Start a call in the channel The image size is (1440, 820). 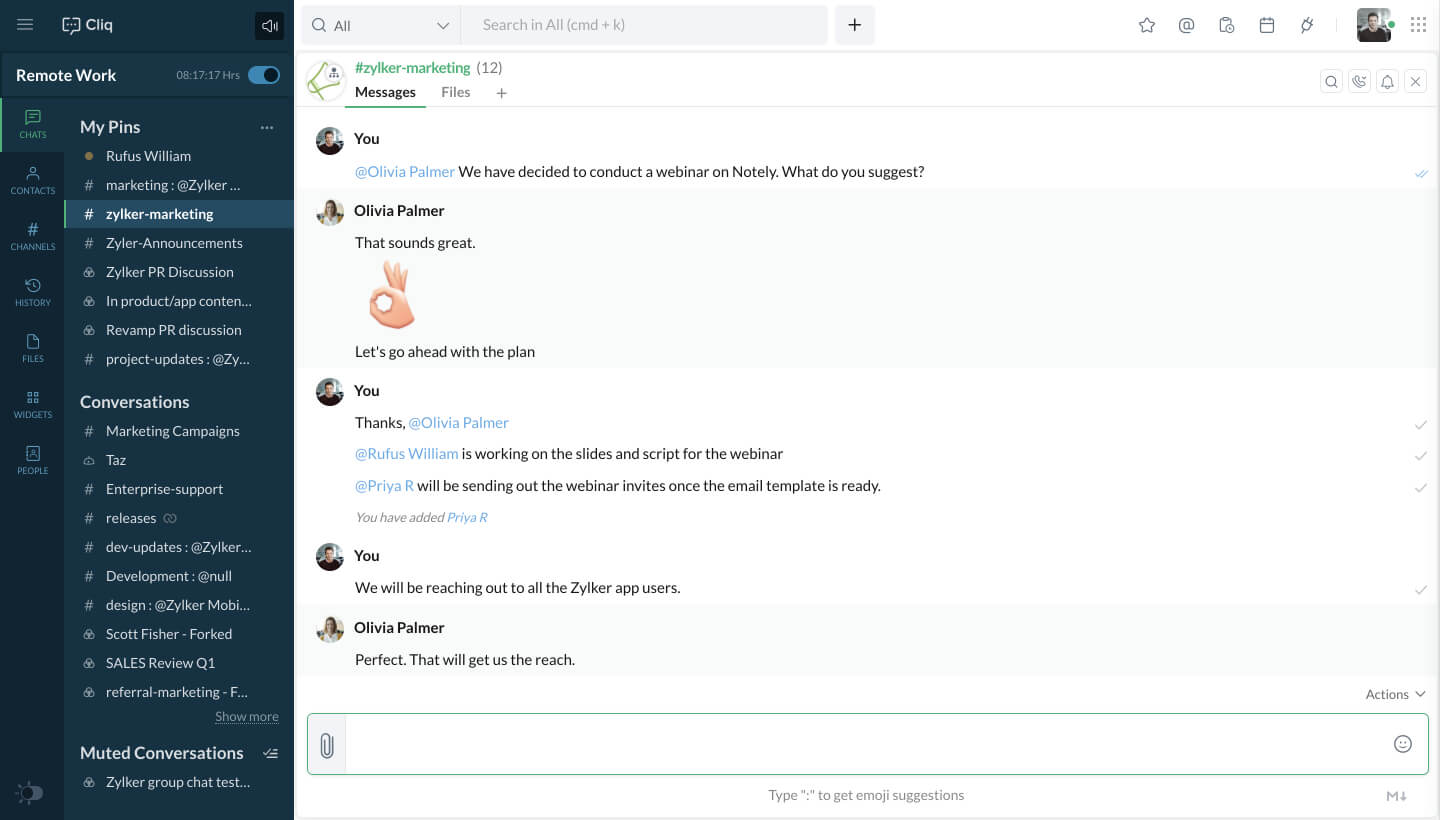[1359, 82]
